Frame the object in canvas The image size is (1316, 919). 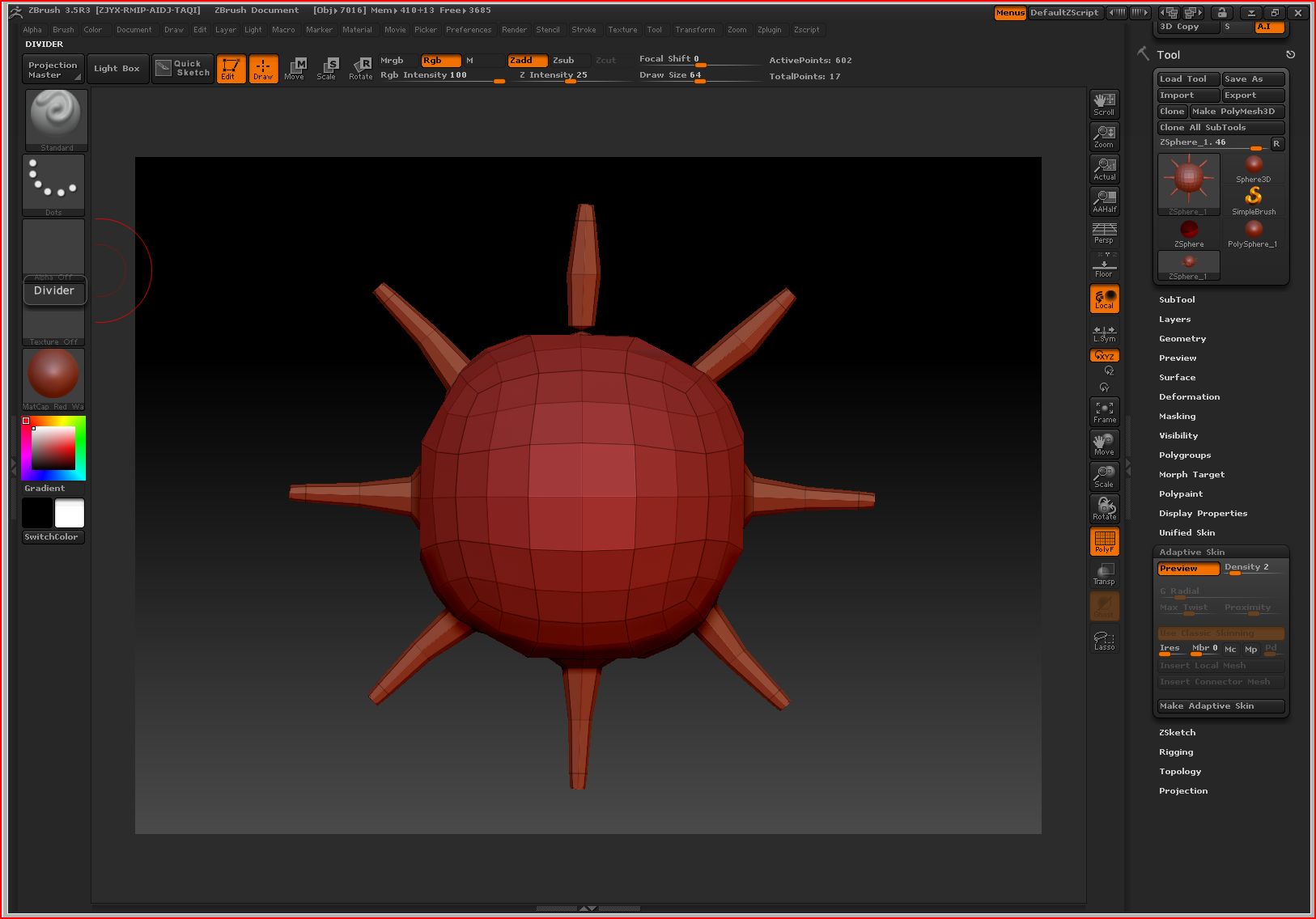1105,412
